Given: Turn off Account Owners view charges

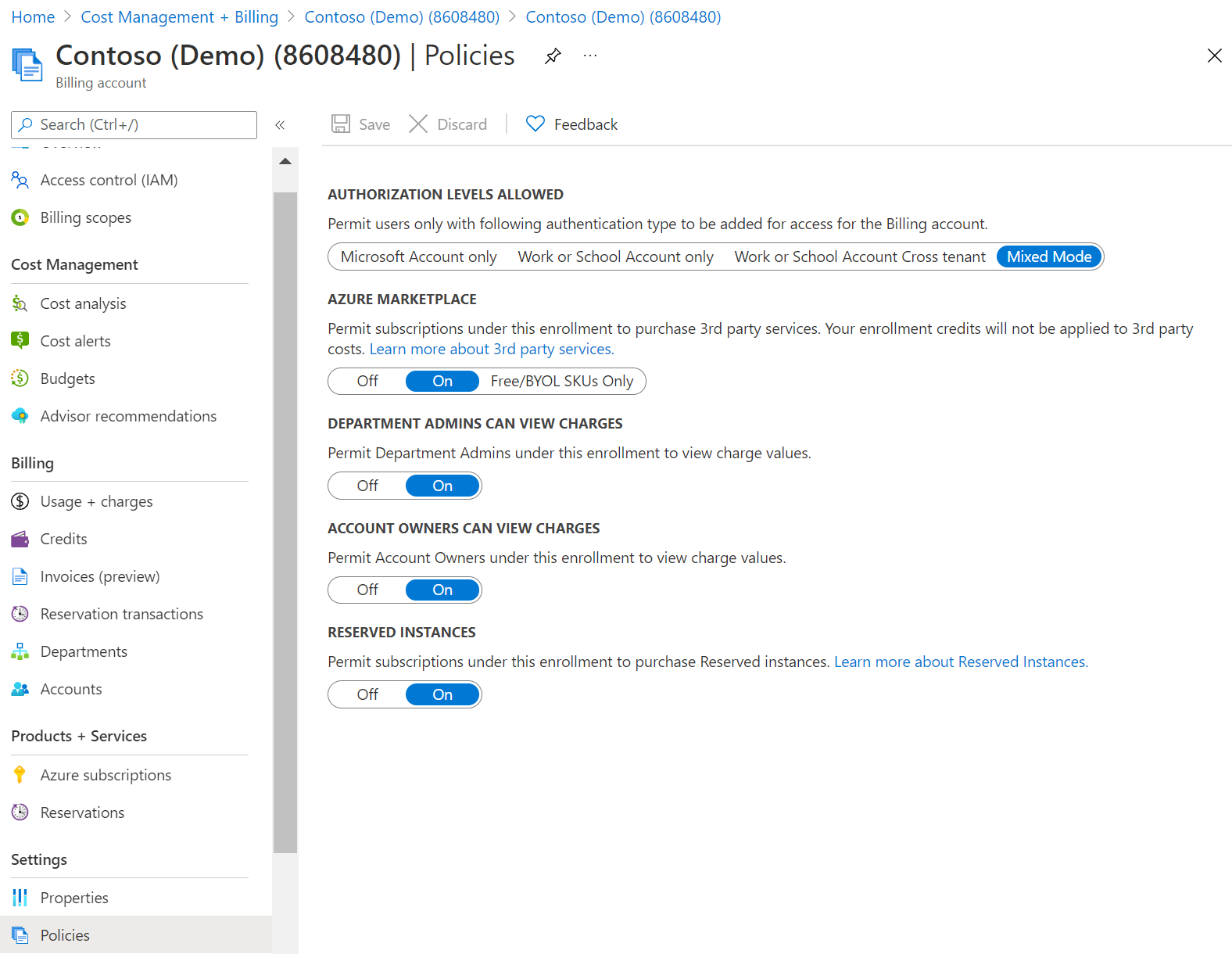Looking at the screenshot, I should [x=367, y=590].
